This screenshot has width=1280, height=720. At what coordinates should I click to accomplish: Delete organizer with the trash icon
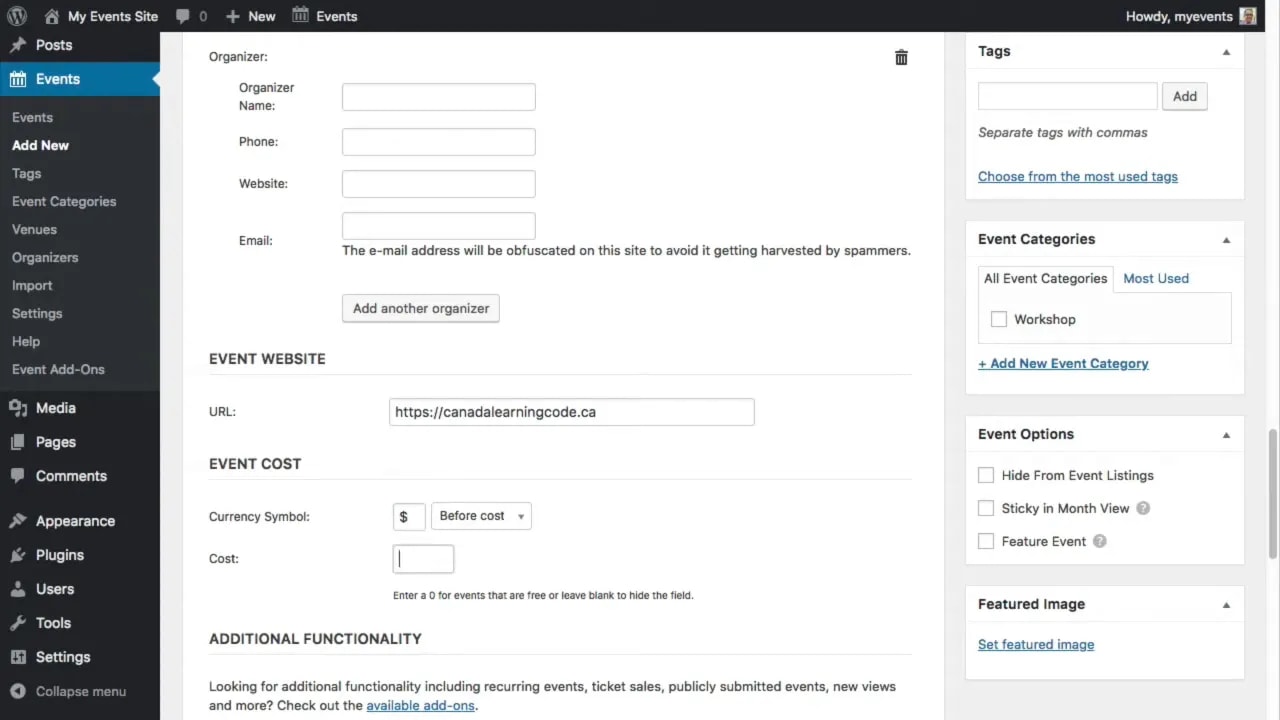[901, 57]
